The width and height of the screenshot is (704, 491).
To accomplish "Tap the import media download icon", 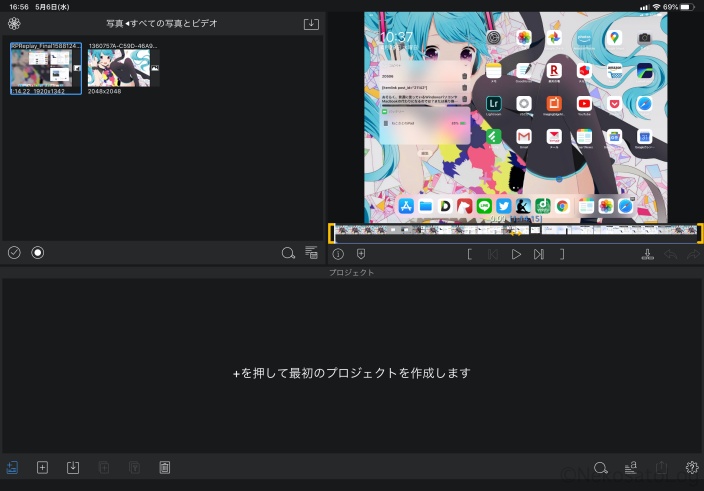I will click(311, 24).
